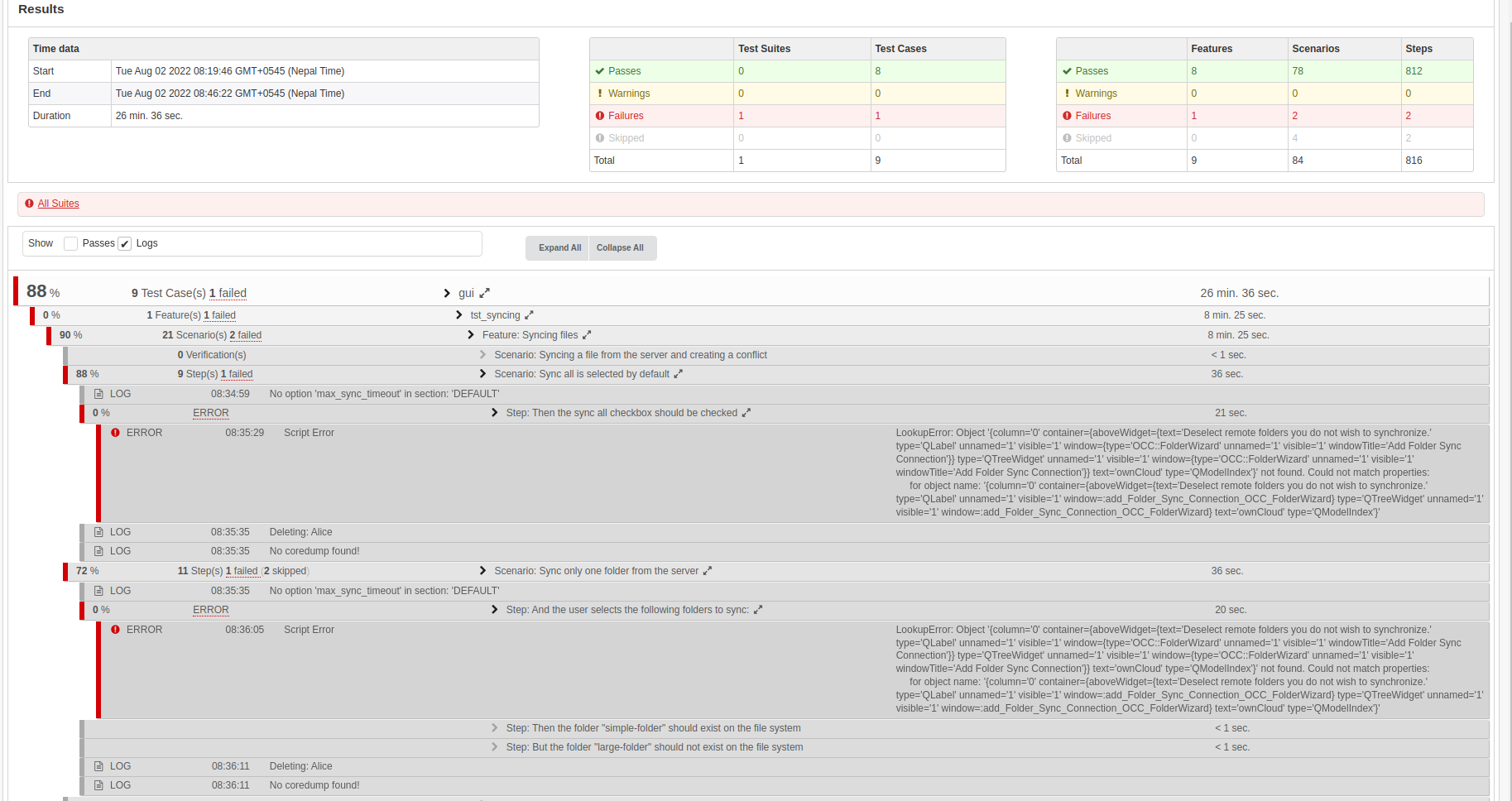Image resolution: width=1512 pixels, height=801 pixels.
Task: Enable the Passes checkbox
Action: 70,243
